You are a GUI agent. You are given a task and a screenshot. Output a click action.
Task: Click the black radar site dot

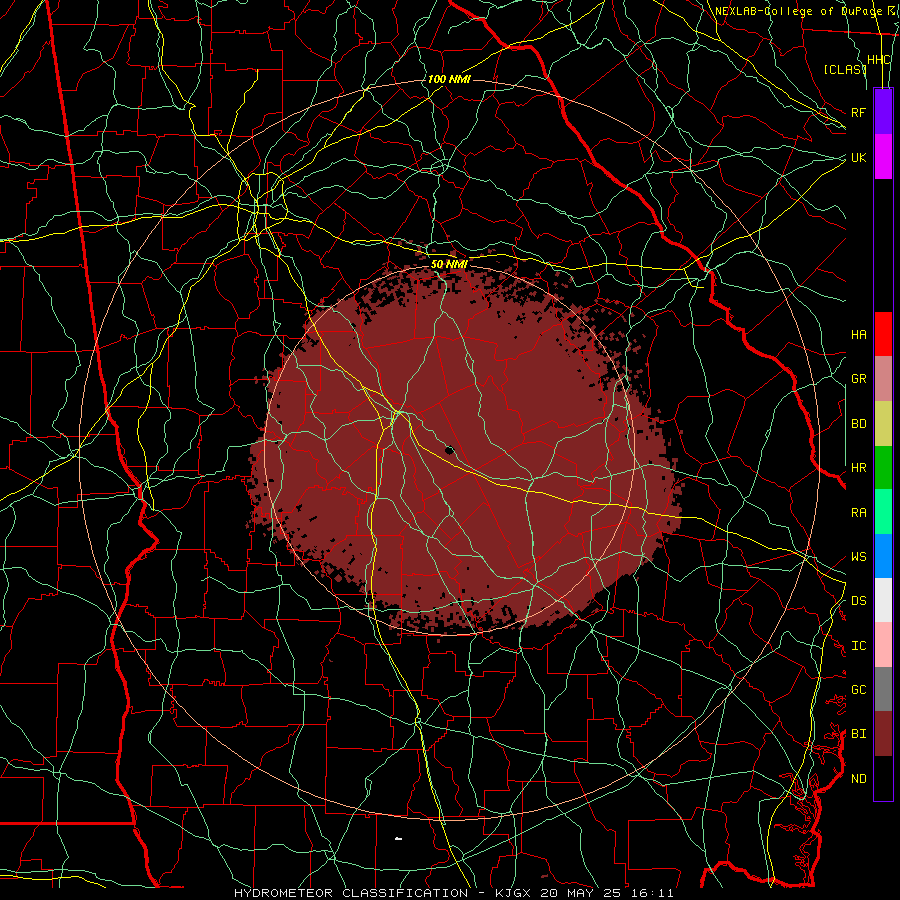pos(449,450)
